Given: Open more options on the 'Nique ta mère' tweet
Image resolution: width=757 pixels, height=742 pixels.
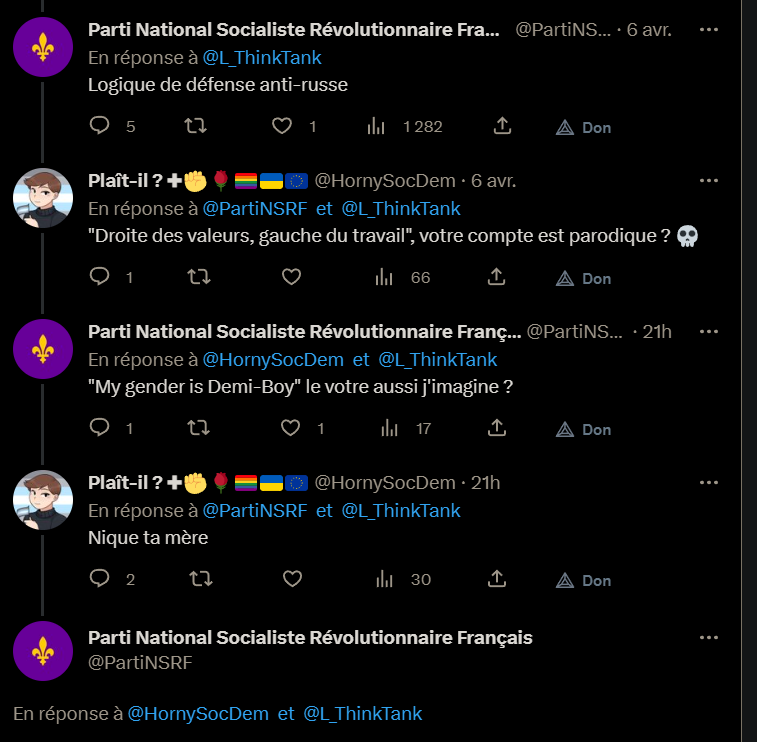Looking at the screenshot, I should 708,483.
